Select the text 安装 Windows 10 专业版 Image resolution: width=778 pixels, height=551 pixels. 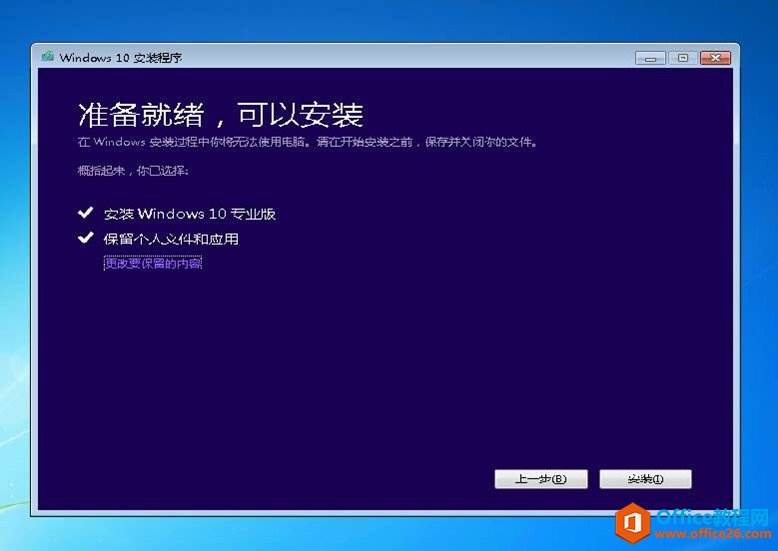point(190,214)
